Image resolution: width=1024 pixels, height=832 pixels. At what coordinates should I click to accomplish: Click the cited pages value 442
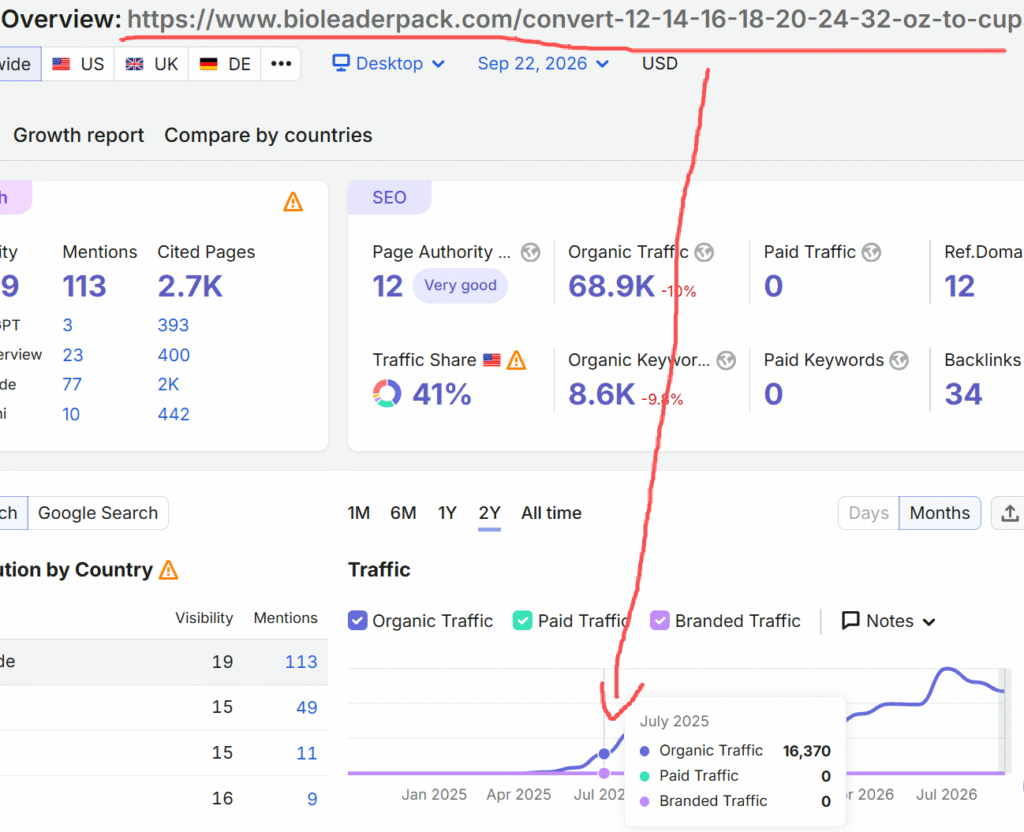click(x=174, y=415)
